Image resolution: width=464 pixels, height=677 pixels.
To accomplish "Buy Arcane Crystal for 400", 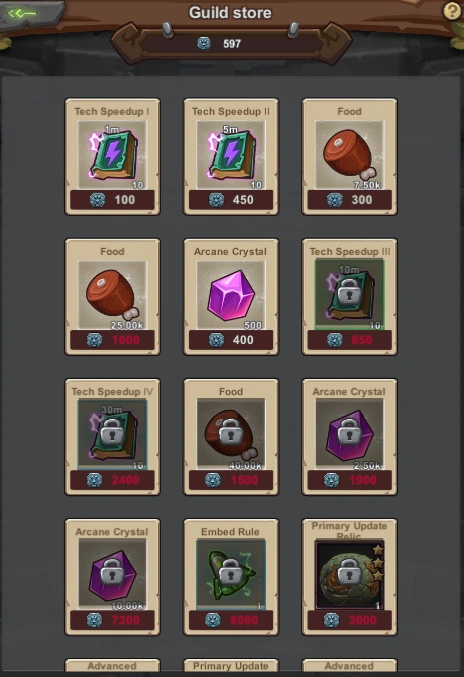I will 231,340.
